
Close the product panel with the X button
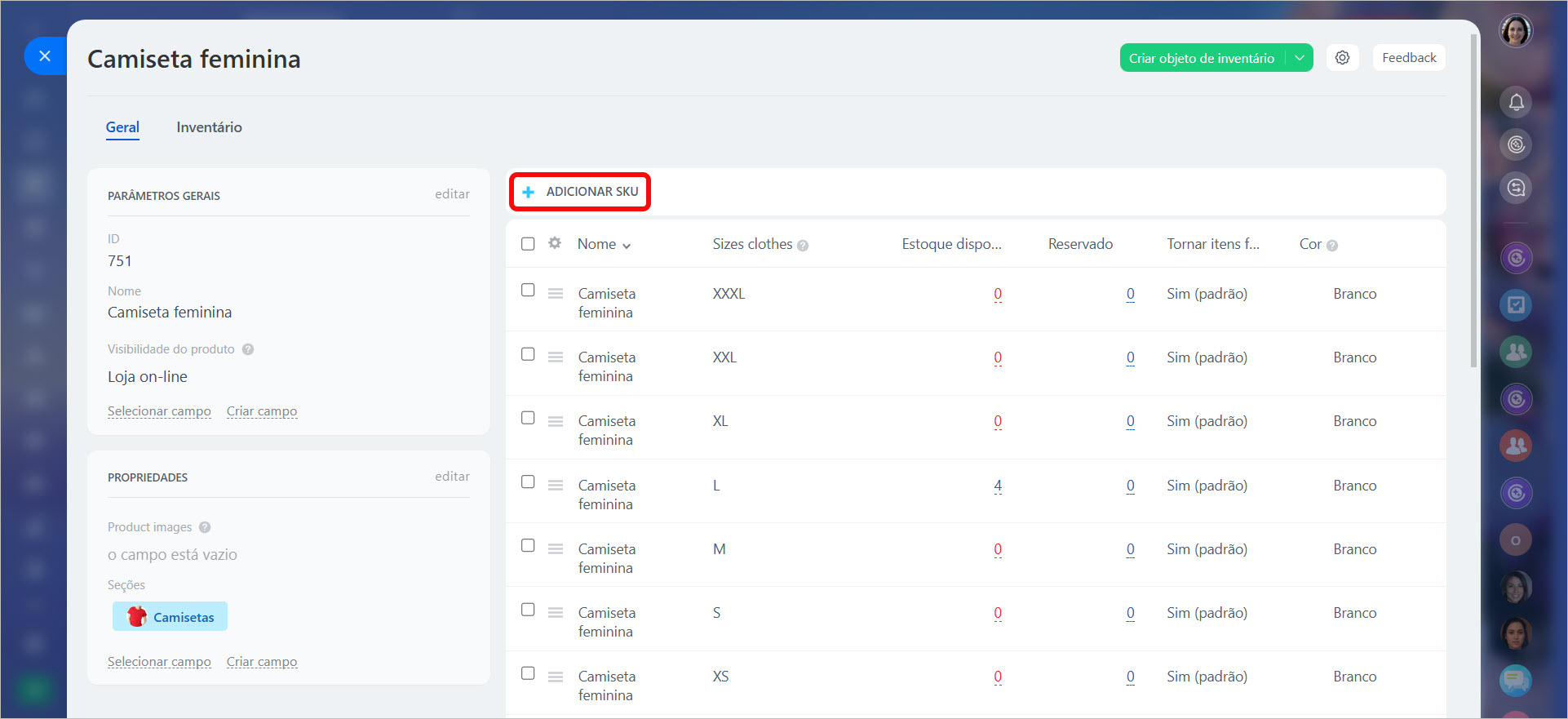45,55
